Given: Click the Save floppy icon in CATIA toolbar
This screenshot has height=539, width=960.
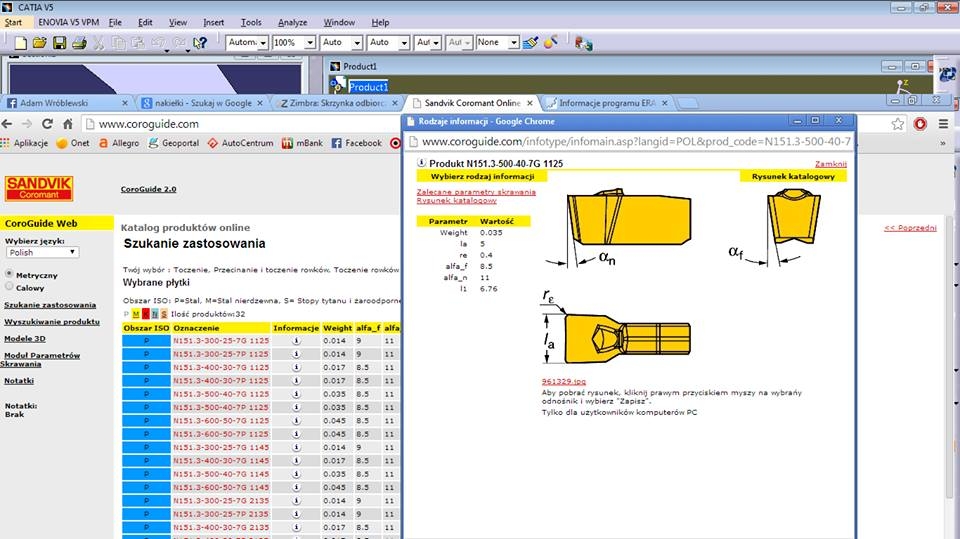Looking at the screenshot, I should [x=59, y=43].
